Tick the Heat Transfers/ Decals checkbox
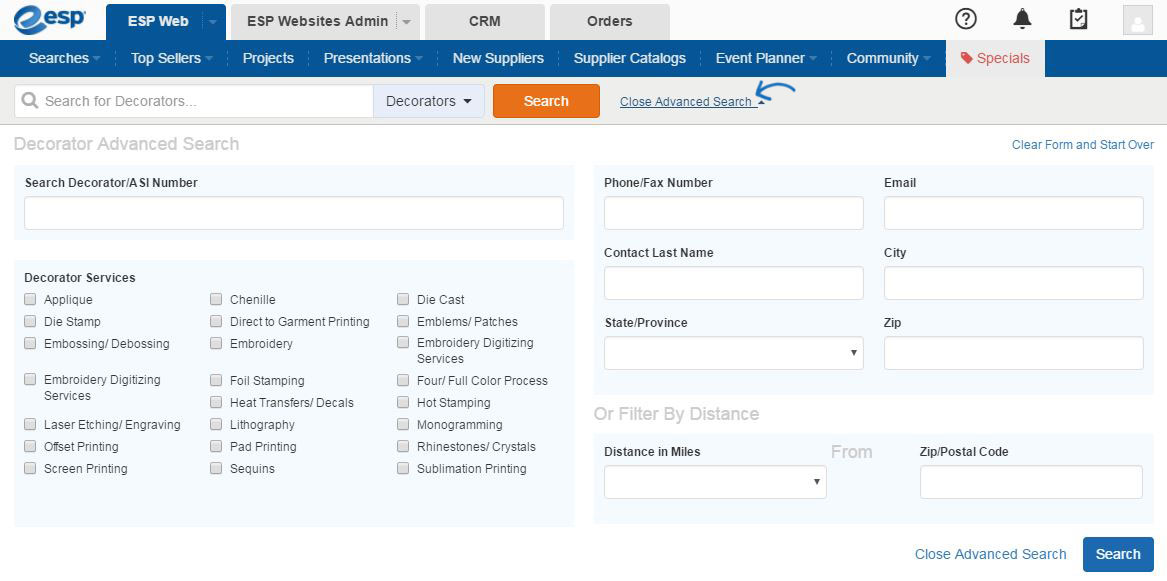This screenshot has width=1167, height=581. pyautogui.click(x=216, y=402)
